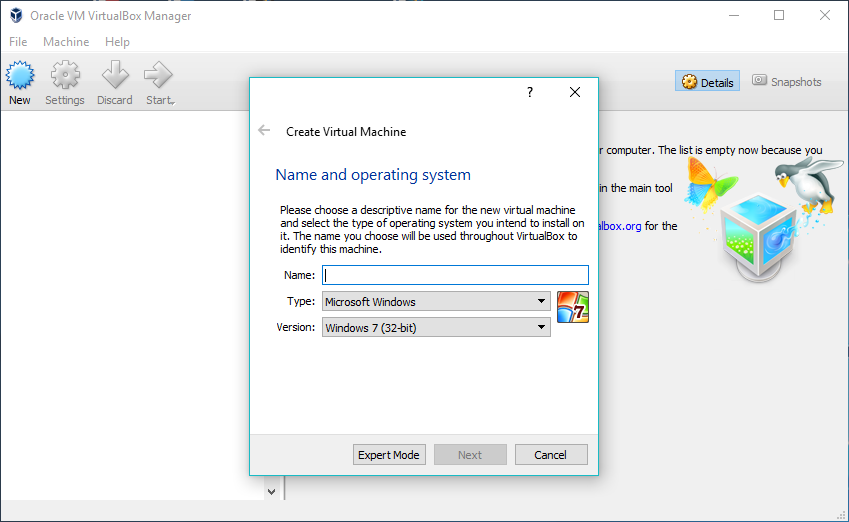Open the Machine menu
The image size is (849, 522).
click(66, 42)
